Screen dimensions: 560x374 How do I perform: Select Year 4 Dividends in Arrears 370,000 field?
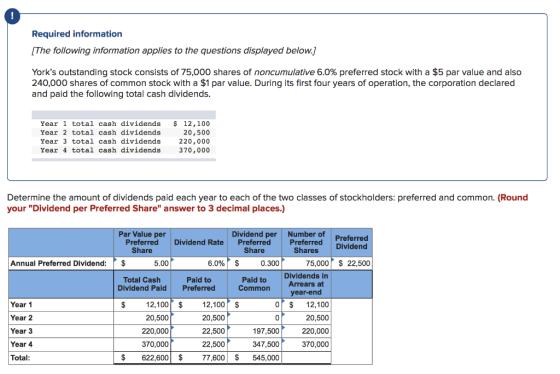pyautogui.click(x=306, y=345)
